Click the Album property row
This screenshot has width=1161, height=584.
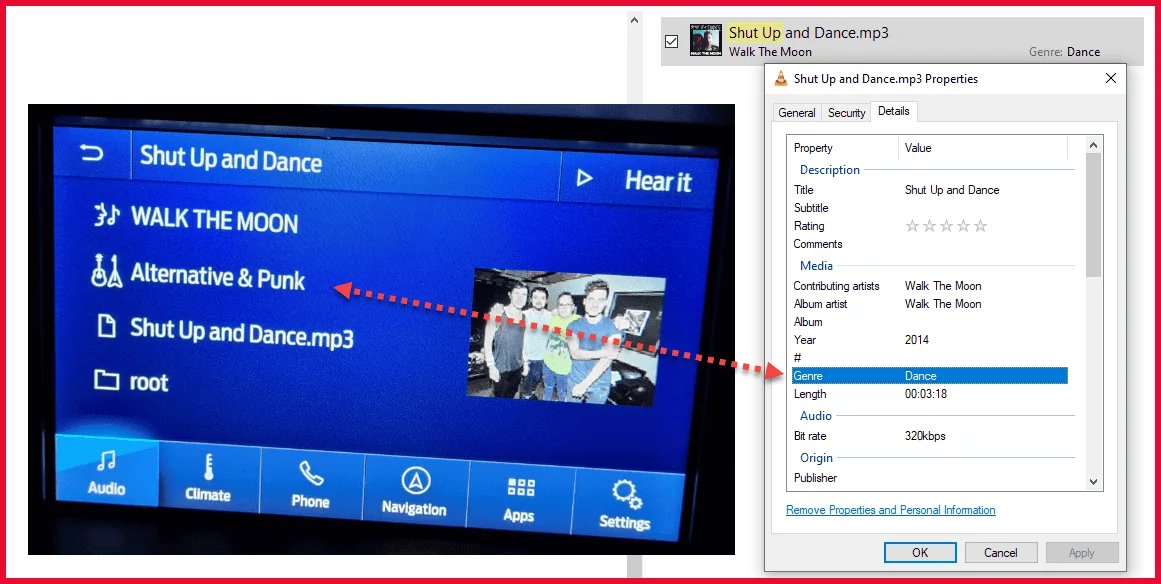(x=929, y=322)
